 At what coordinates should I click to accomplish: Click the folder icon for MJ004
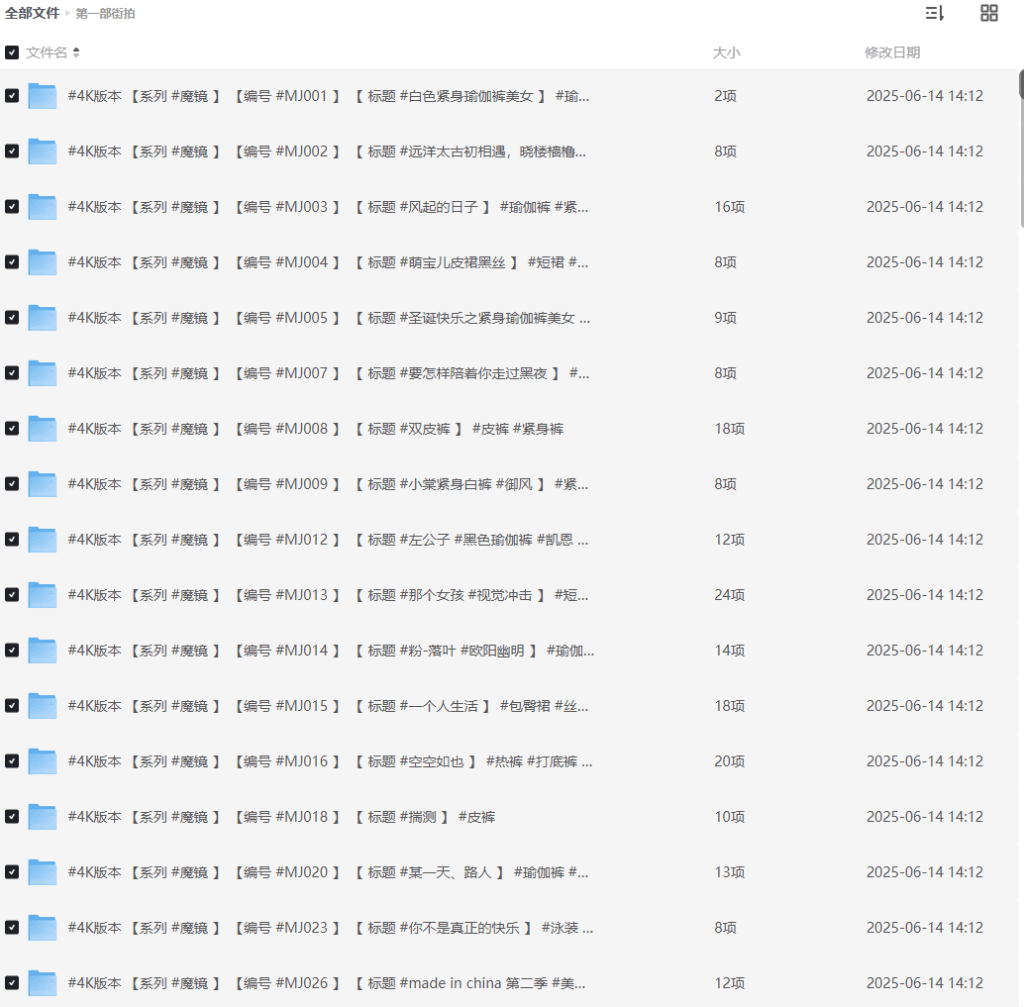click(x=42, y=262)
